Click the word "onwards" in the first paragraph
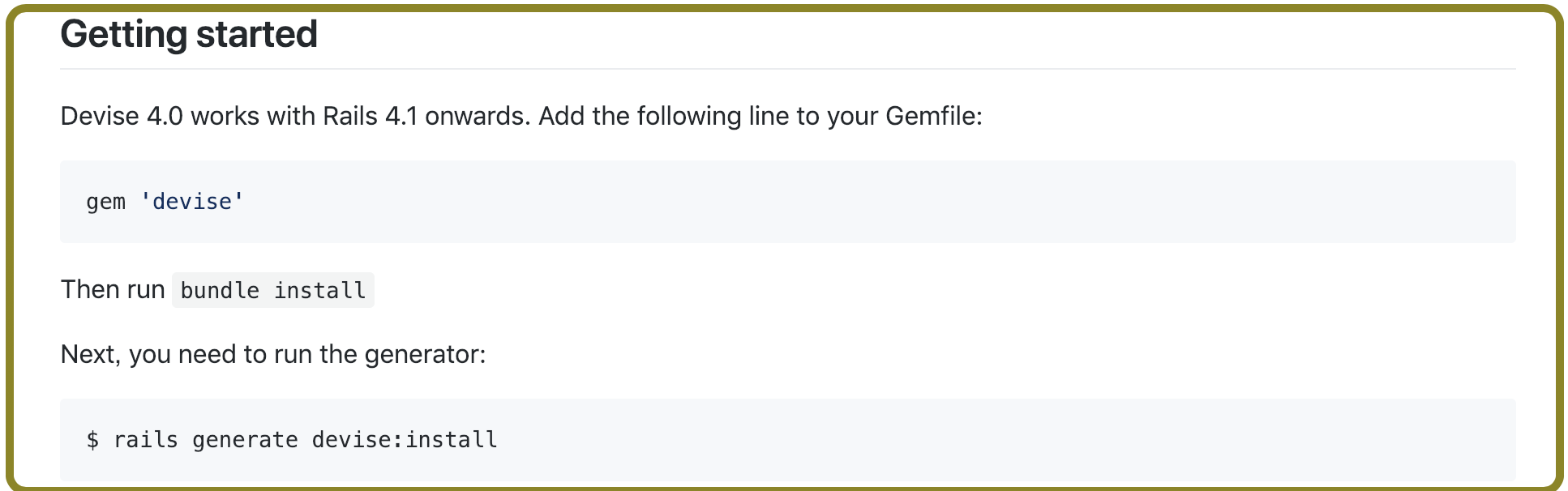The image size is (1568, 491). tap(474, 117)
